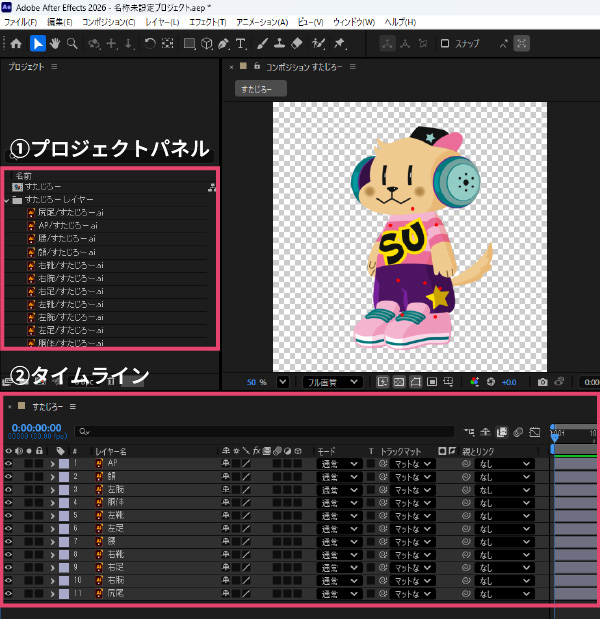Click the label color swatch of 尻尾 layer

tap(64, 594)
